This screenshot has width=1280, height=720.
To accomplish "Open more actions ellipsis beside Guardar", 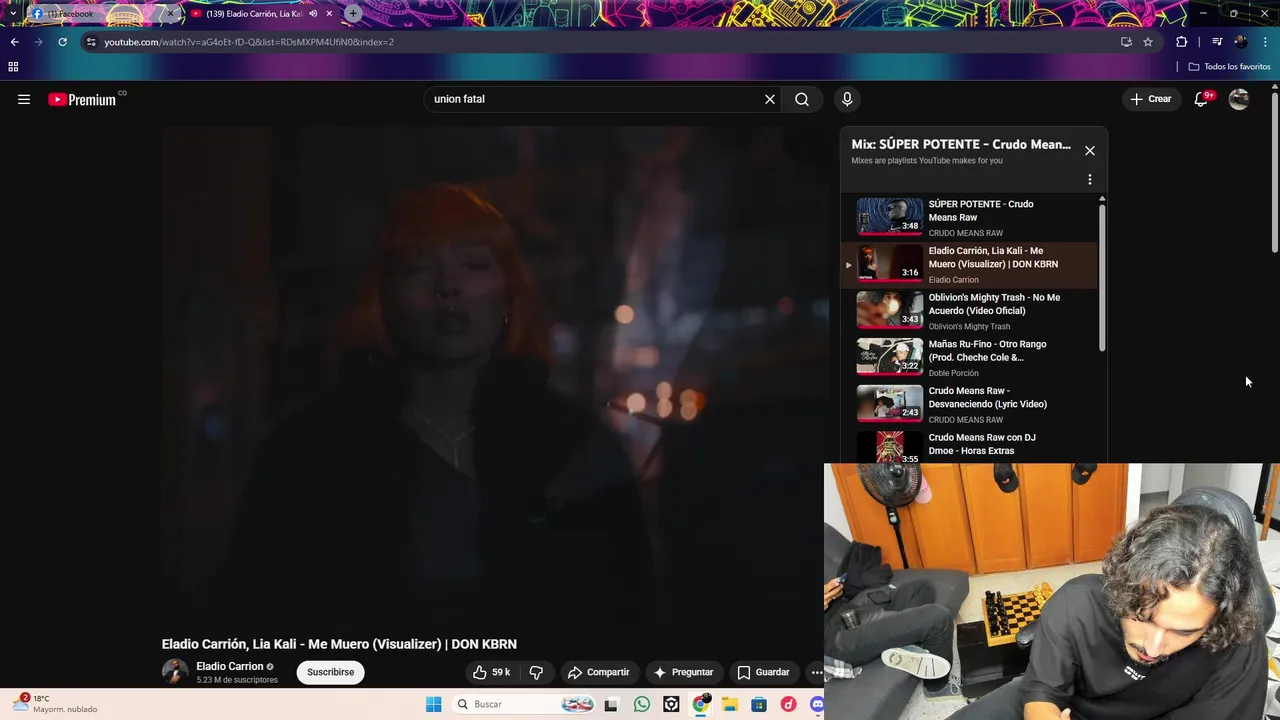I will (816, 672).
